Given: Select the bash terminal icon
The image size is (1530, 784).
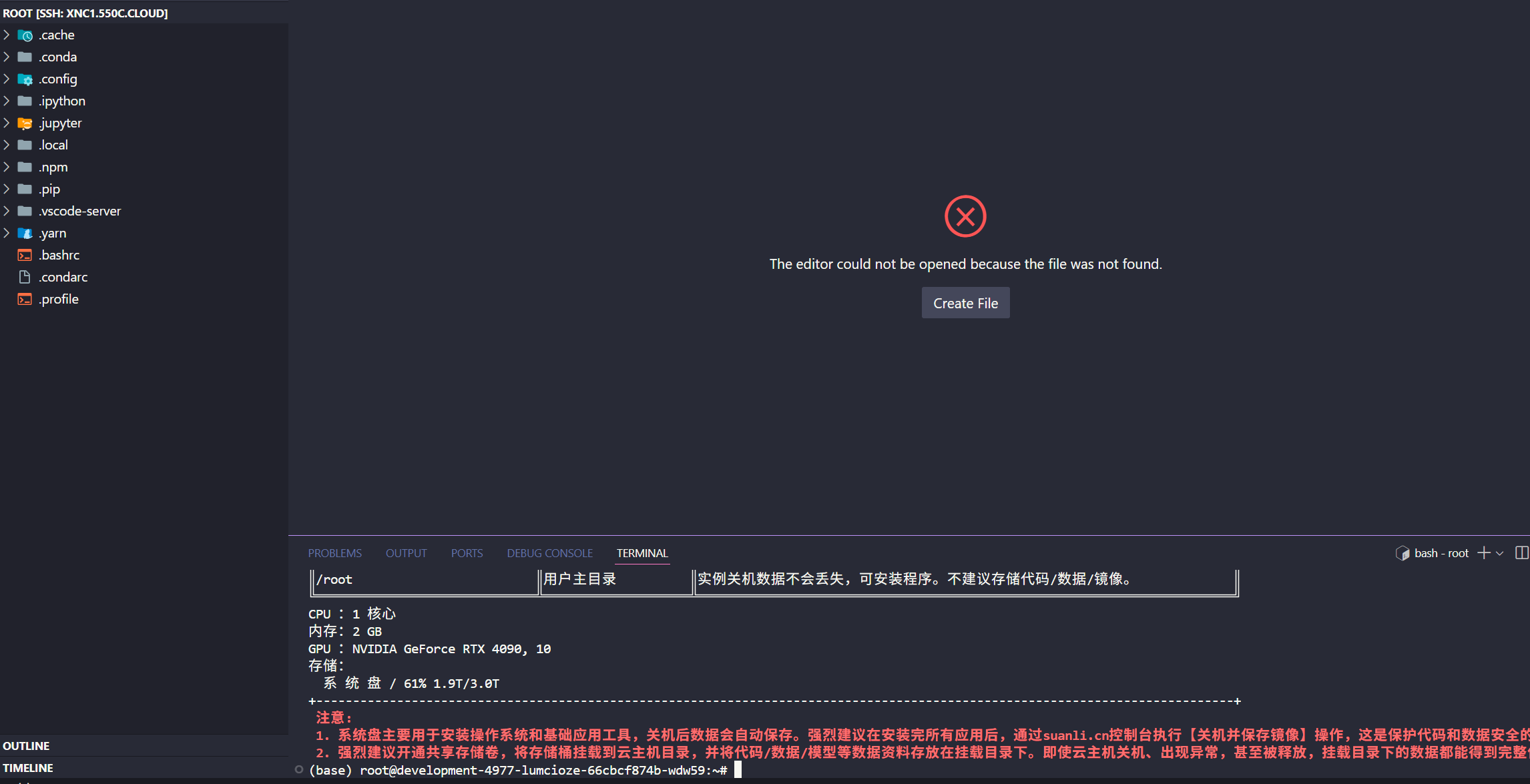Looking at the screenshot, I should pos(1402,553).
